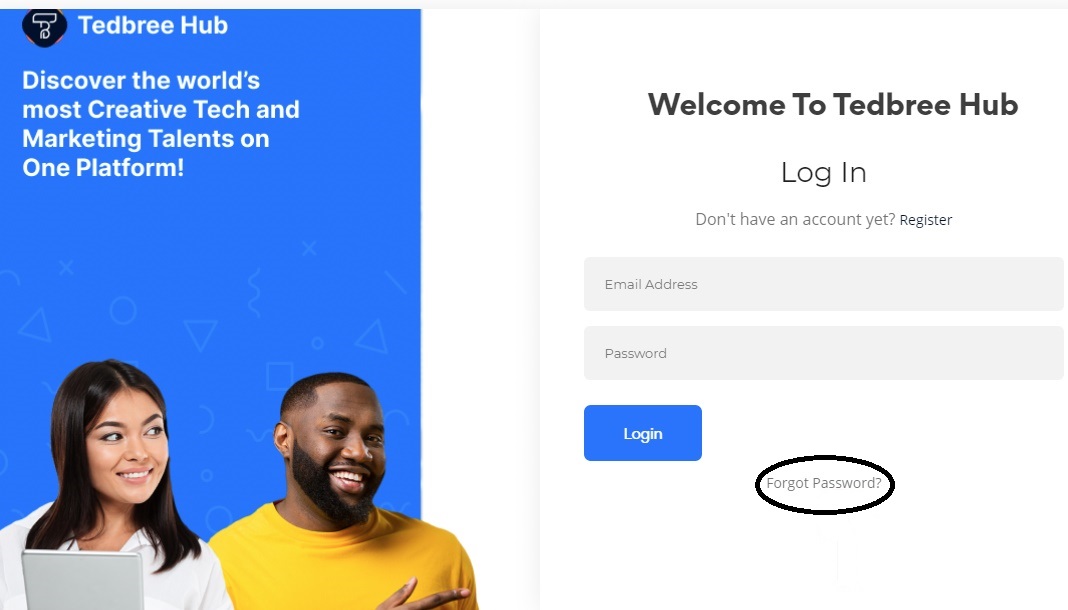Focus the Email Address field

point(823,284)
